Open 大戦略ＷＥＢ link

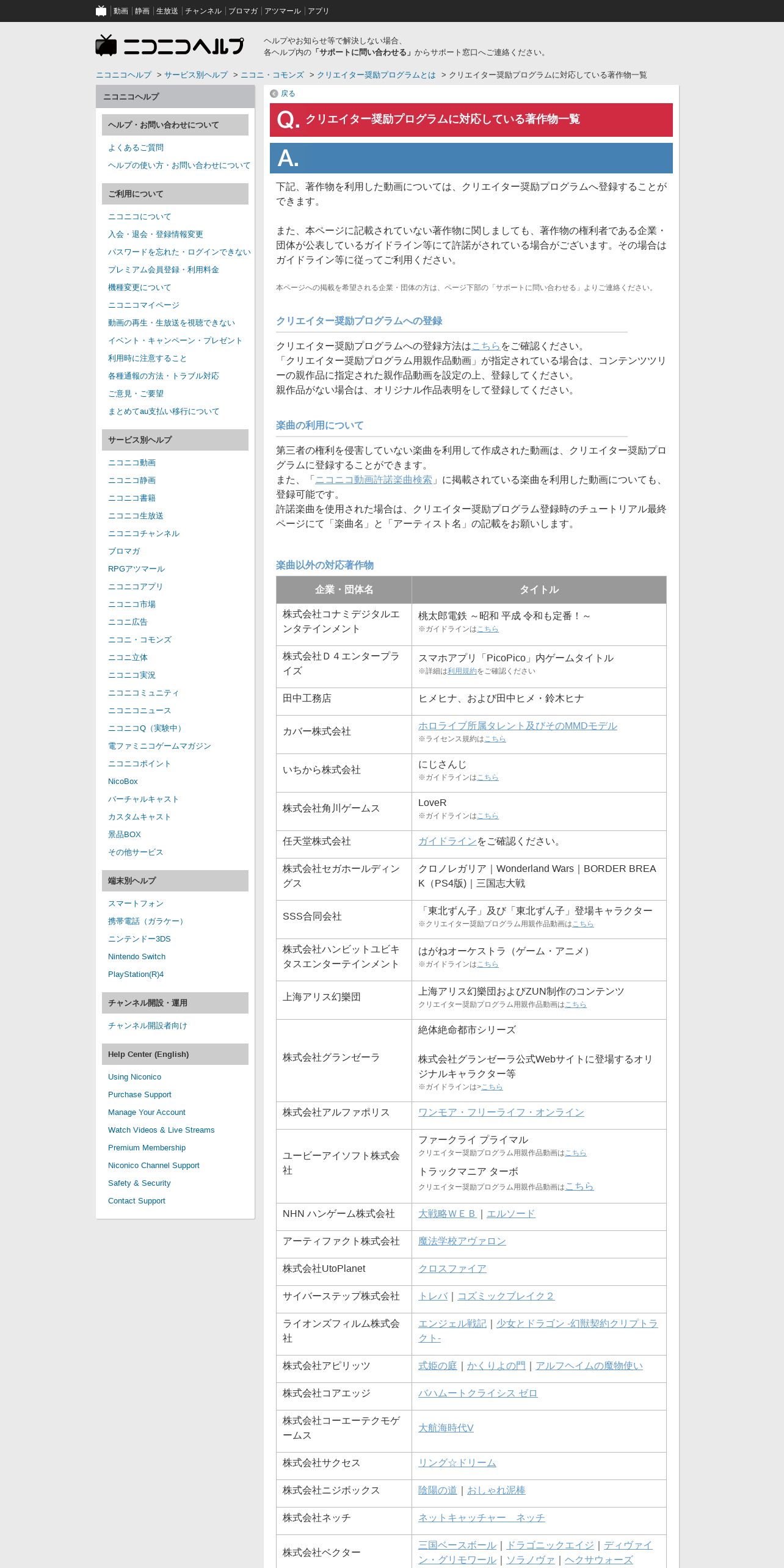tap(448, 1214)
